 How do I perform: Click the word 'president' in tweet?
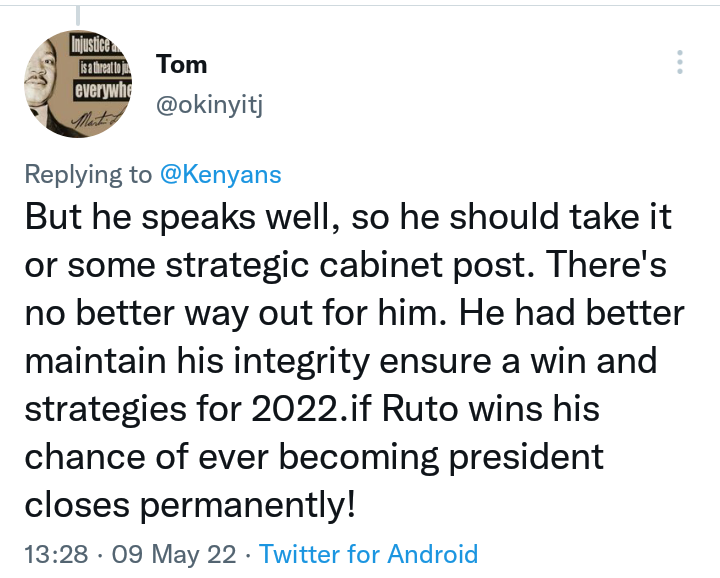coord(526,457)
